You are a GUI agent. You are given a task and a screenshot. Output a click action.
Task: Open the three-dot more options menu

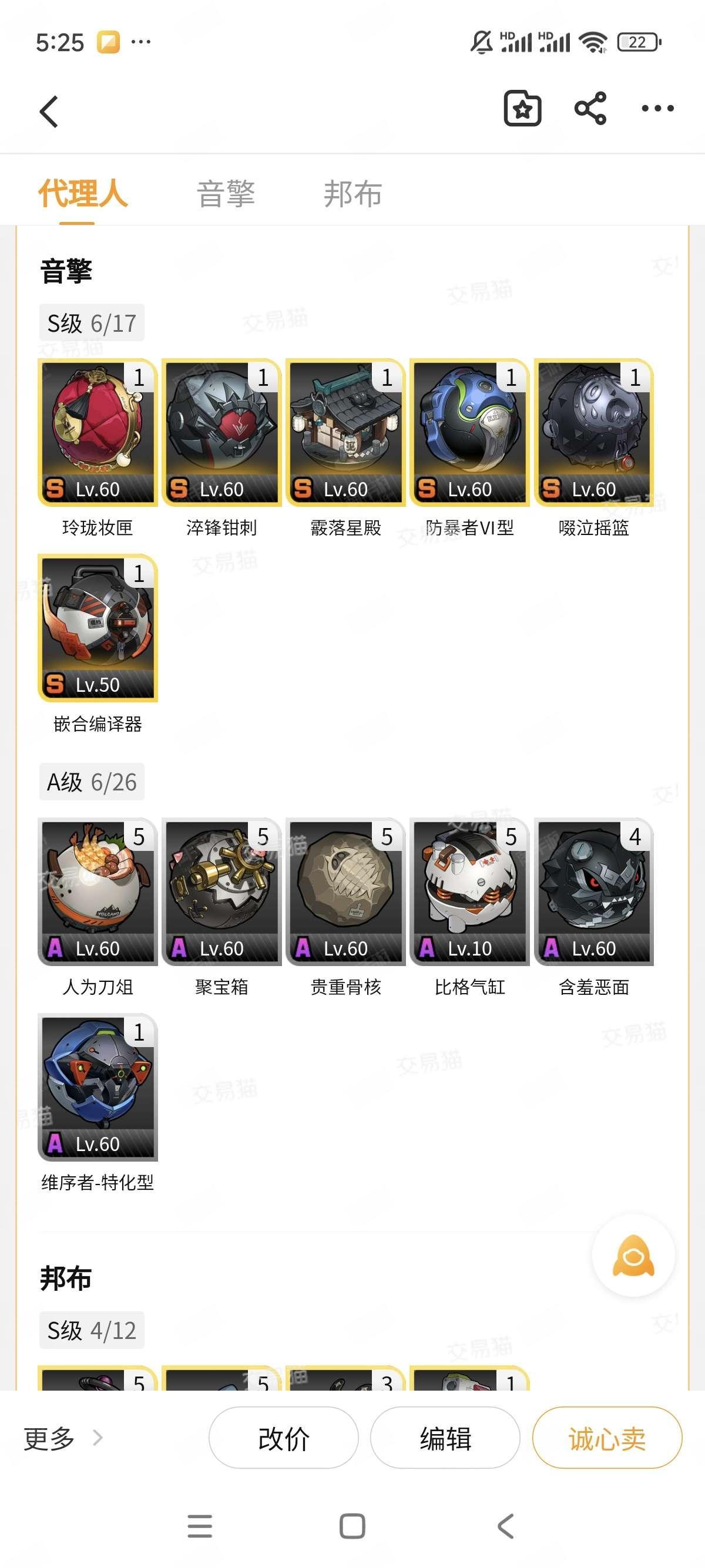657,109
